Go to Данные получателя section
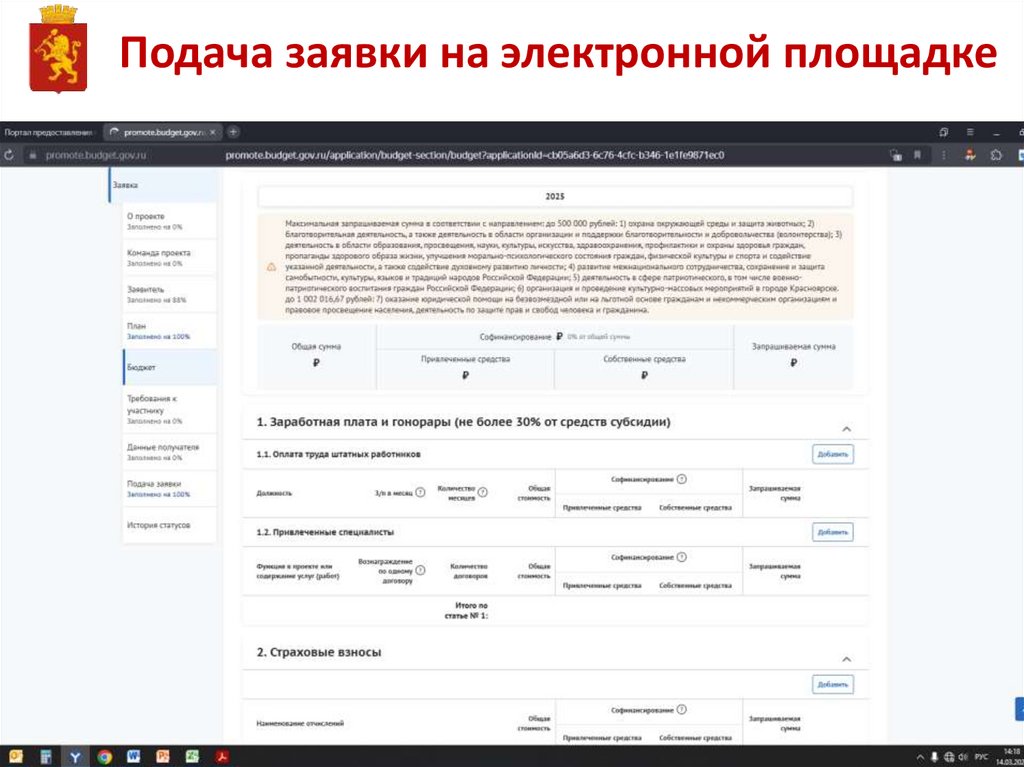Viewport: 1024px width, 767px height. click(170, 452)
